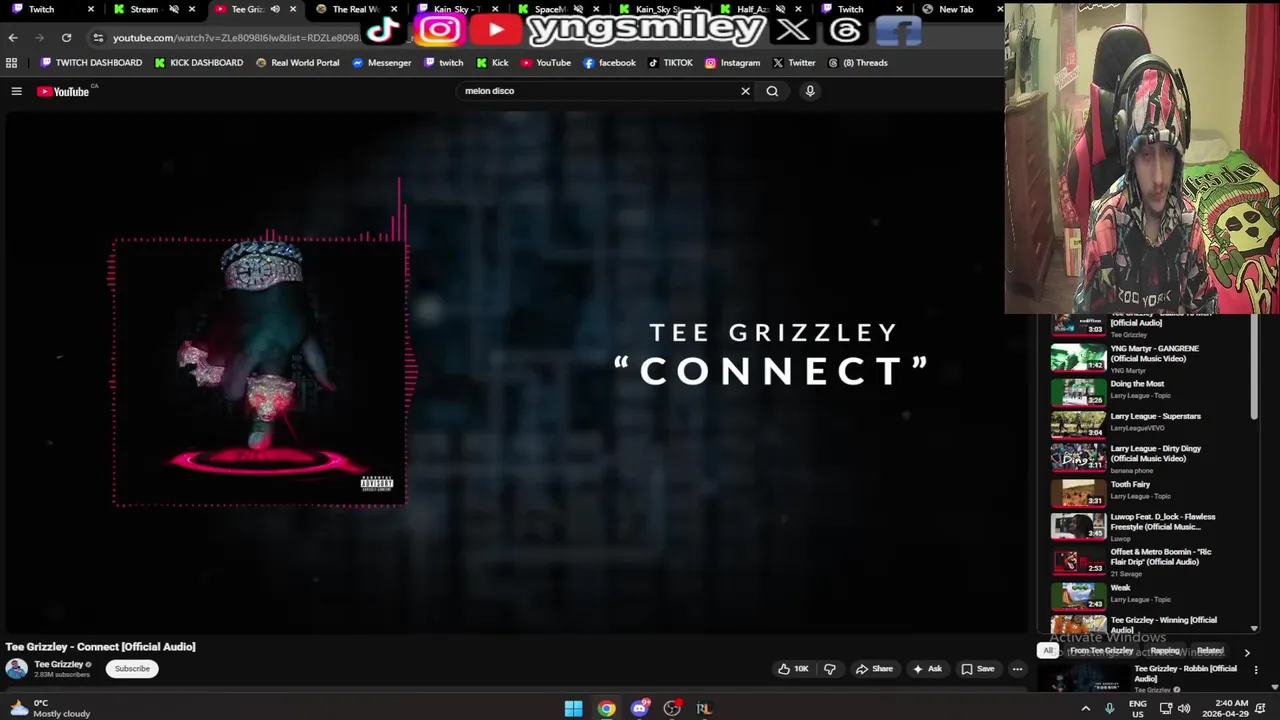Click in the melon disco search field
This screenshot has height=720, width=1280.
point(600,91)
